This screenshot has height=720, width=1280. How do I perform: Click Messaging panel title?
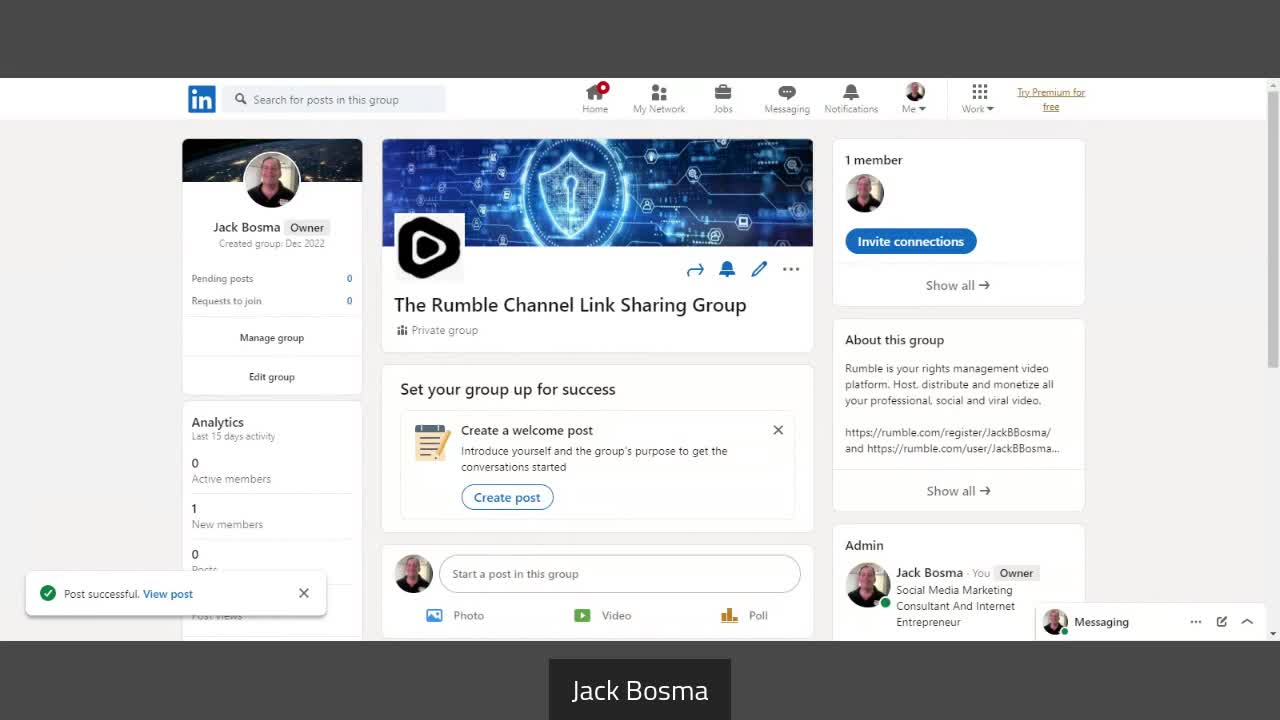(x=1101, y=622)
